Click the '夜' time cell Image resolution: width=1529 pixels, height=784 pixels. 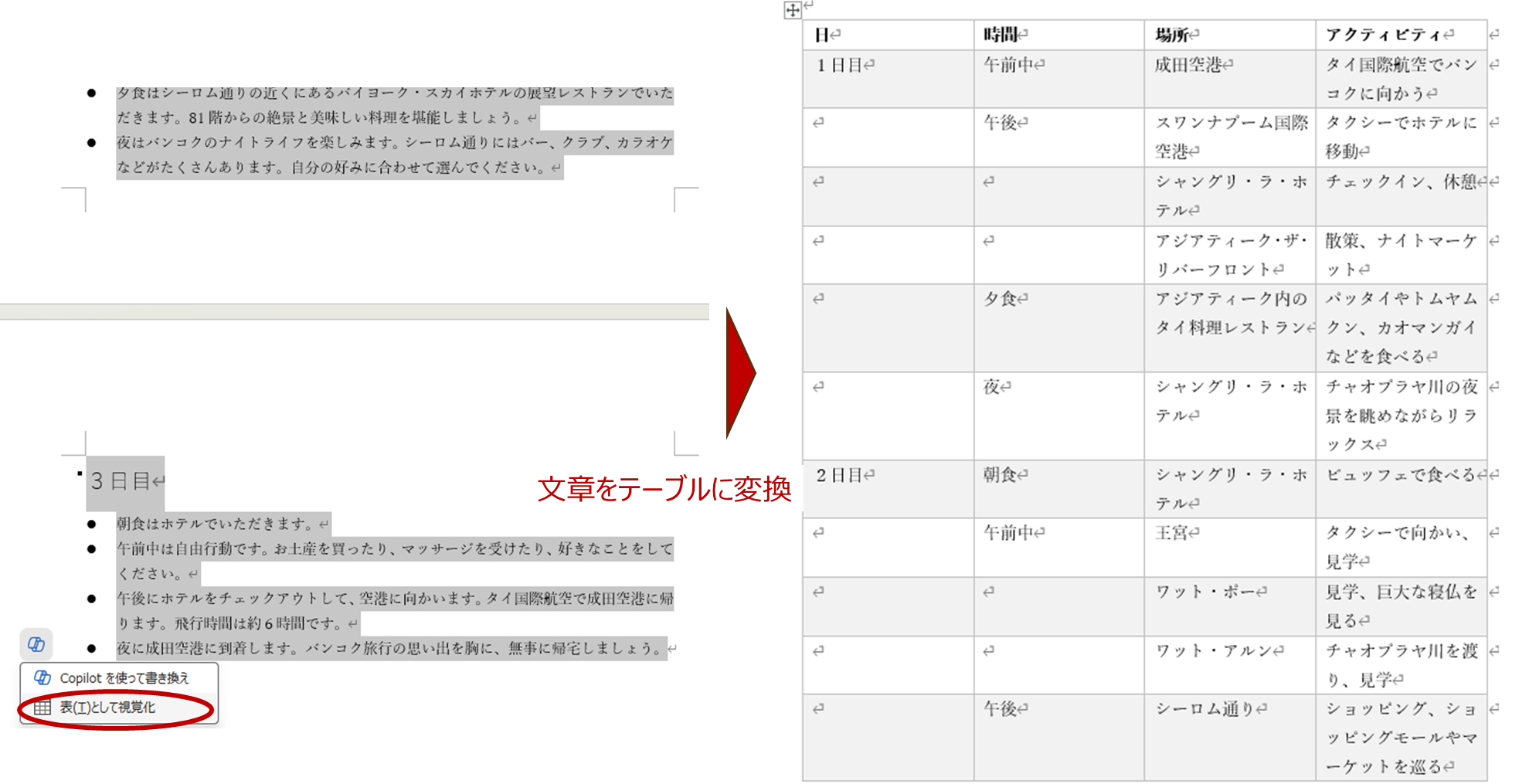pos(1059,416)
